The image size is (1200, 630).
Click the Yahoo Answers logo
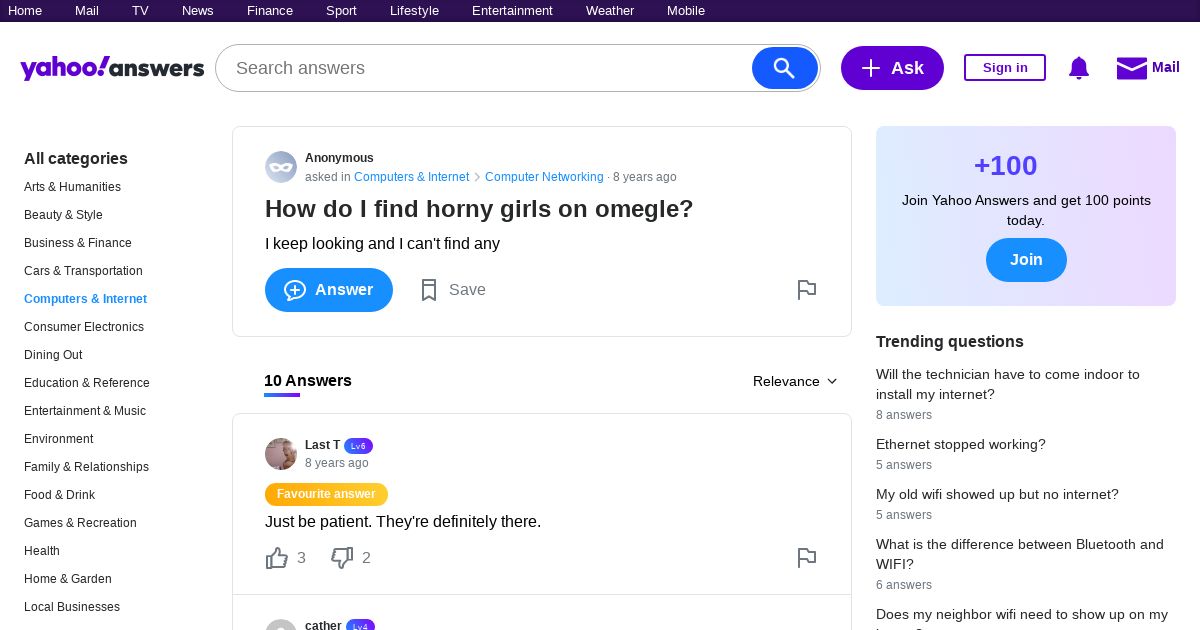point(112,68)
